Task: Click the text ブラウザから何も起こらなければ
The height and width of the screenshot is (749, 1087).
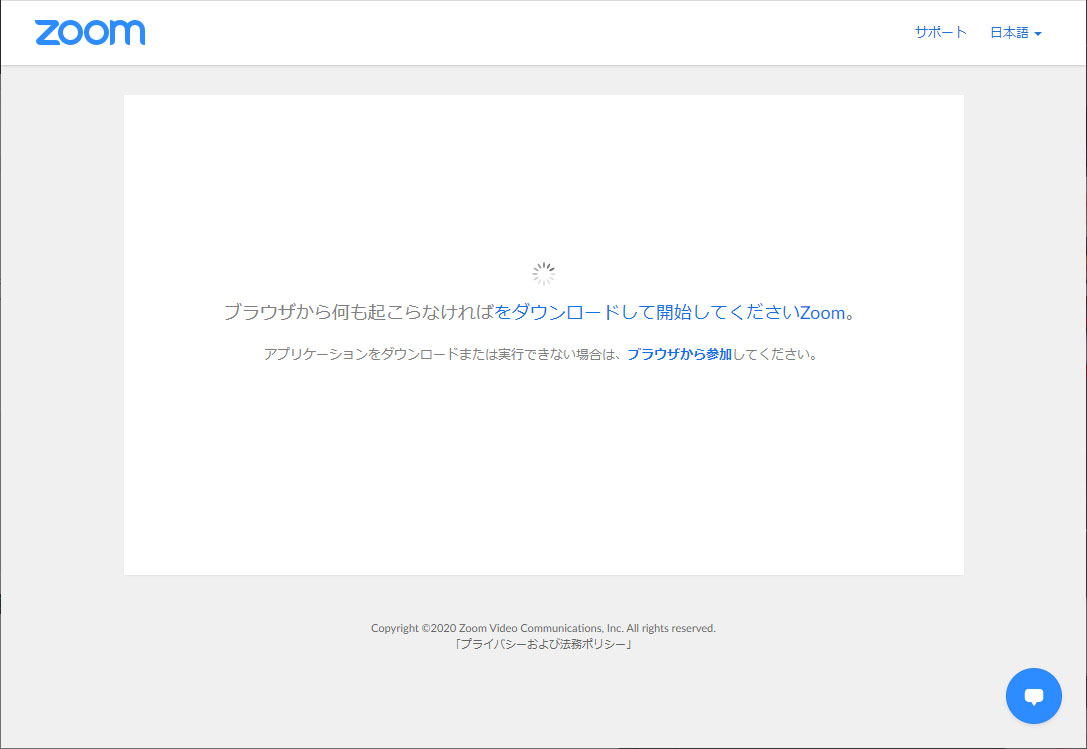Action: tap(358, 313)
